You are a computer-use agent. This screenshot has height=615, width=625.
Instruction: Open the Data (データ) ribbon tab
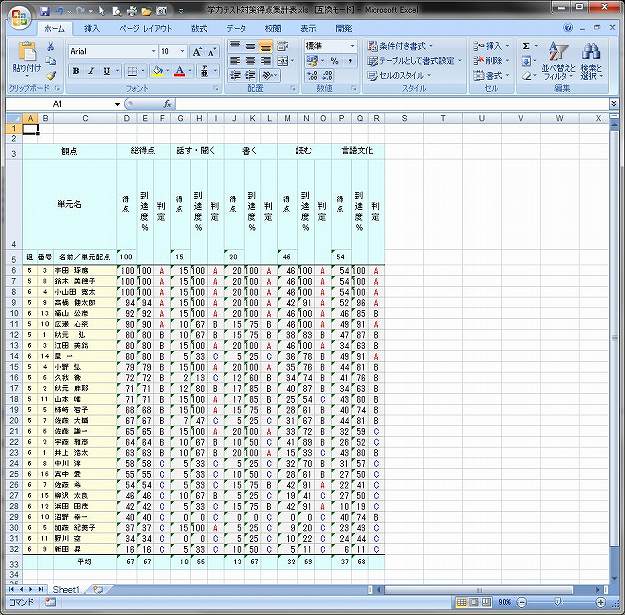click(236, 29)
